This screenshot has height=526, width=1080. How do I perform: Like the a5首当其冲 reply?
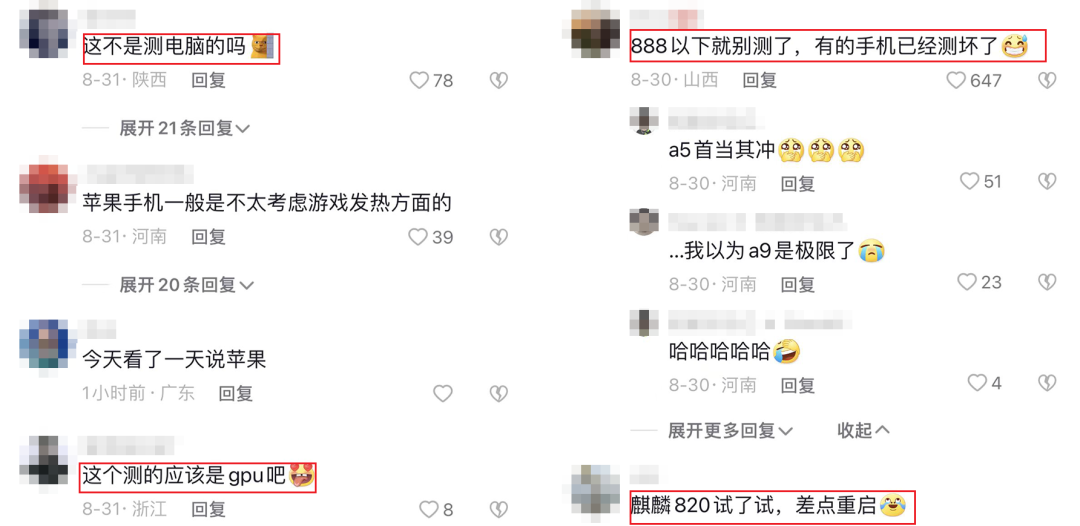coord(970,181)
